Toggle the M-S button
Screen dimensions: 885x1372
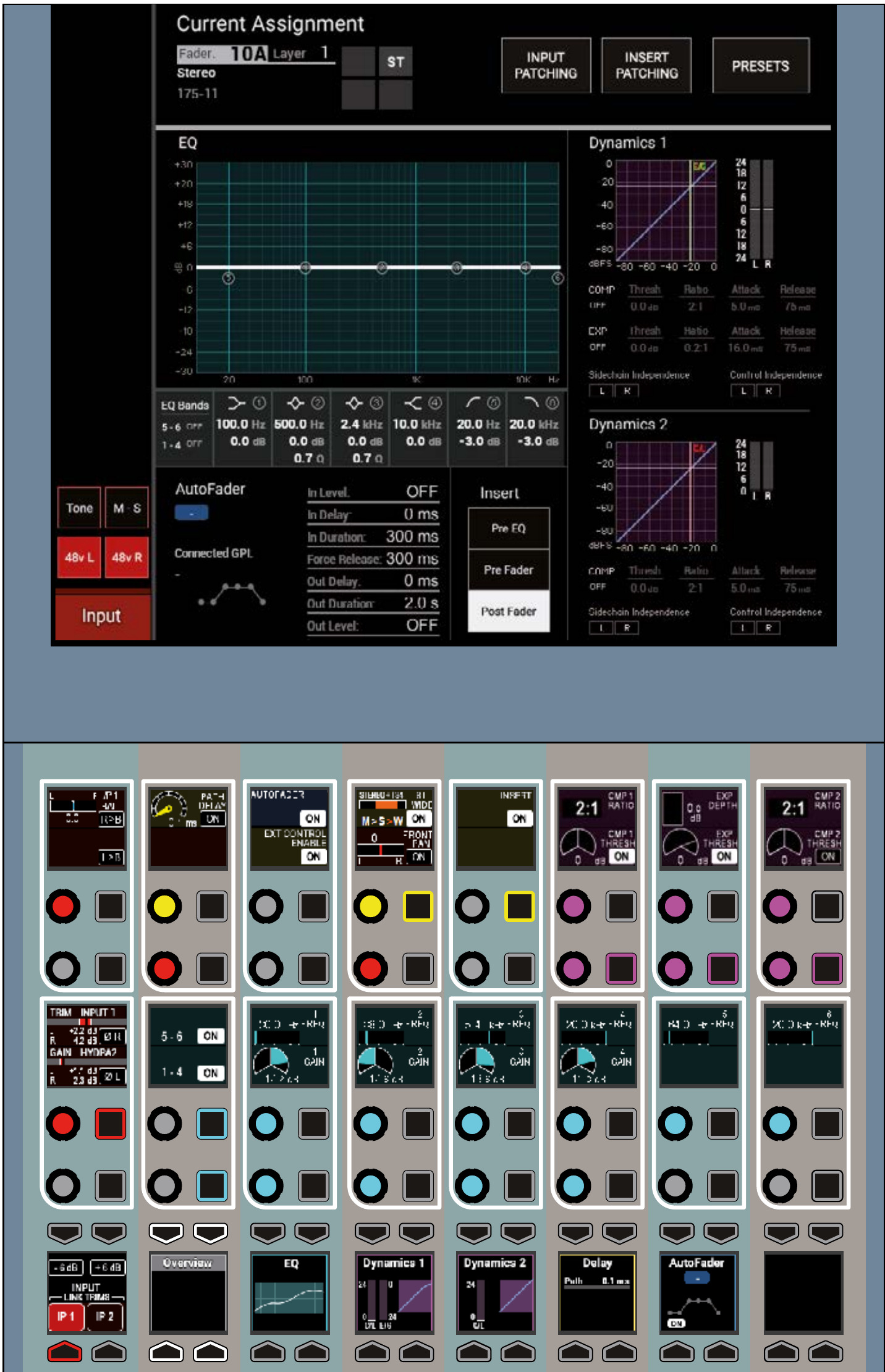click(x=127, y=508)
